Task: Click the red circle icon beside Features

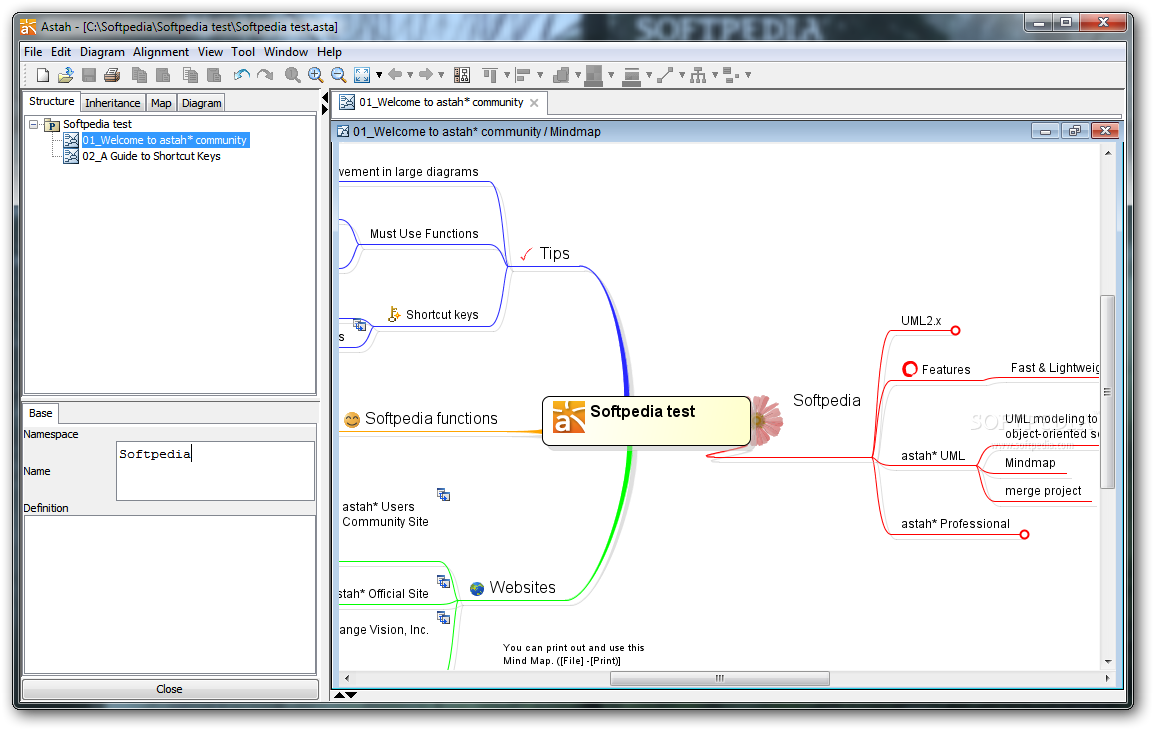Action: coord(910,369)
